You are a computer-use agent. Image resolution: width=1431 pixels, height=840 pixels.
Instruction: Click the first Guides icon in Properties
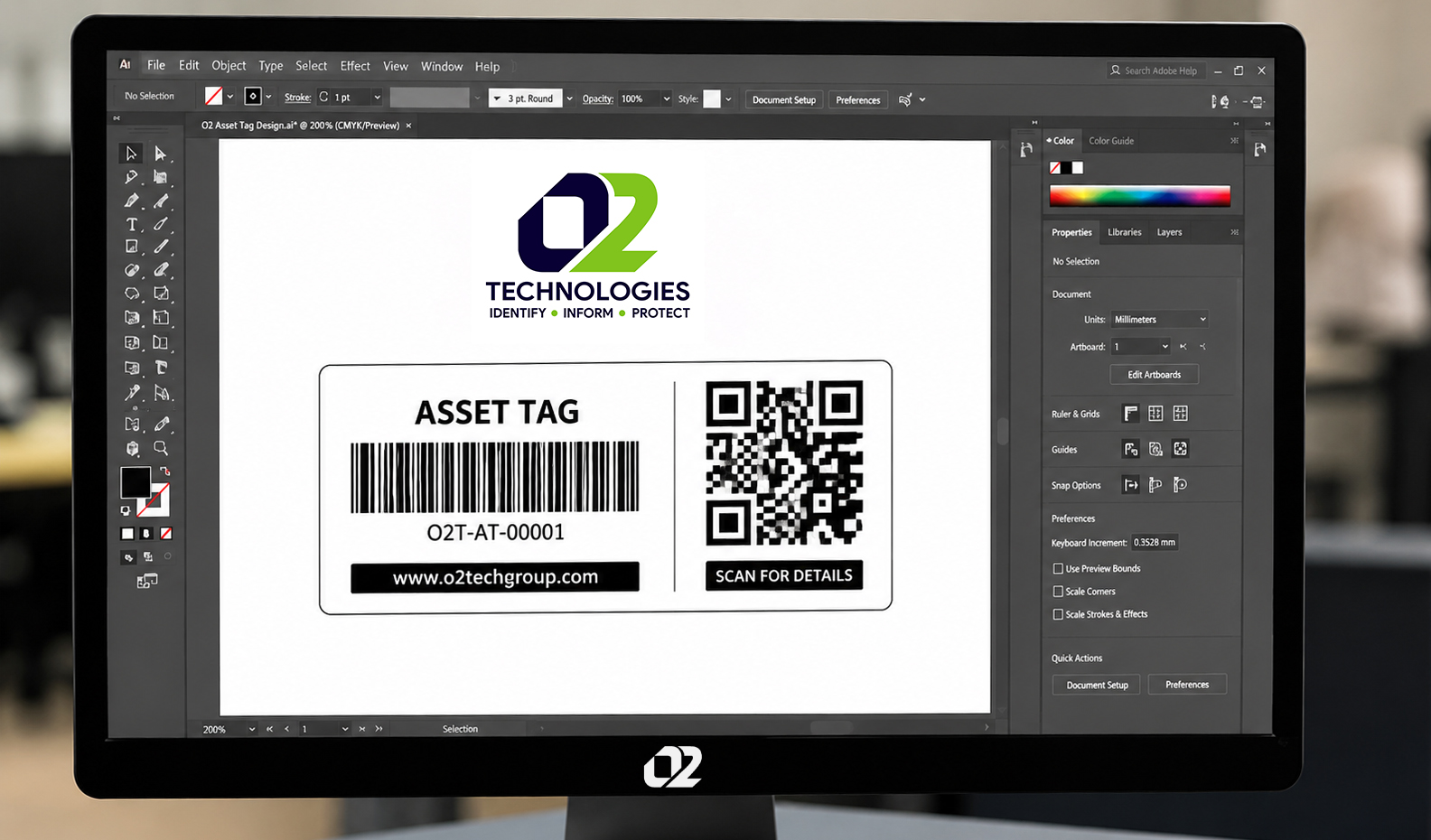pyautogui.click(x=1130, y=449)
